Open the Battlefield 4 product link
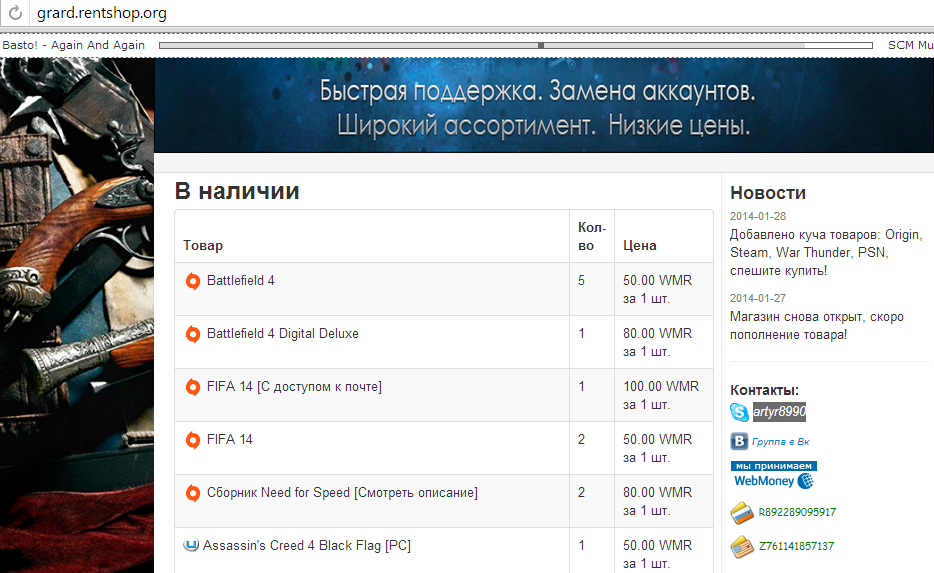This screenshot has height=573, width=934. (x=241, y=281)
